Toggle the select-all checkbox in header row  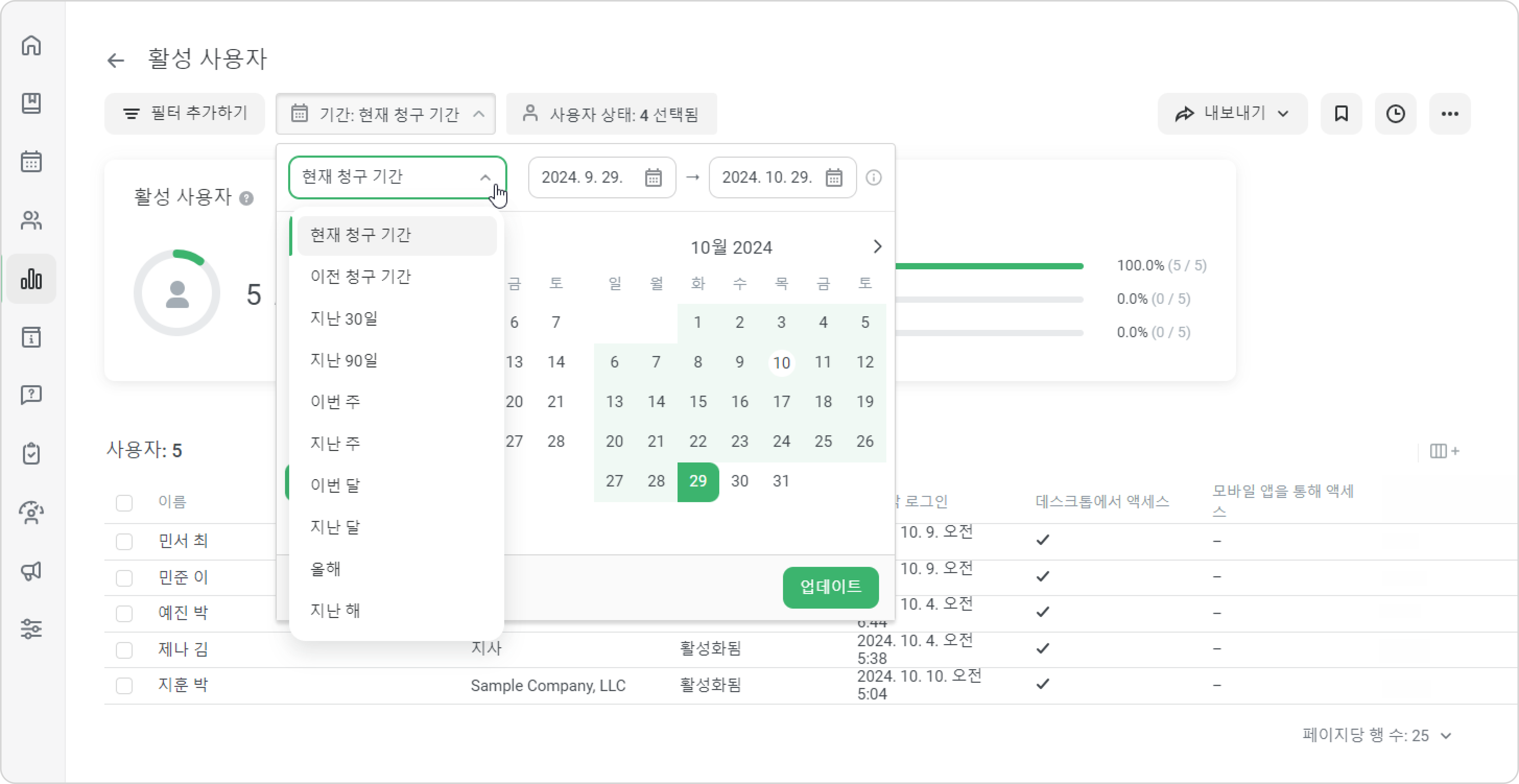pyautogui.click(x=124, y=503)
